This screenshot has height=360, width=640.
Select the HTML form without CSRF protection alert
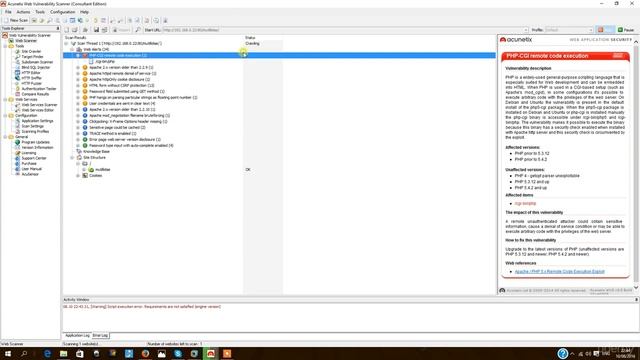click(x=122, y=85)
